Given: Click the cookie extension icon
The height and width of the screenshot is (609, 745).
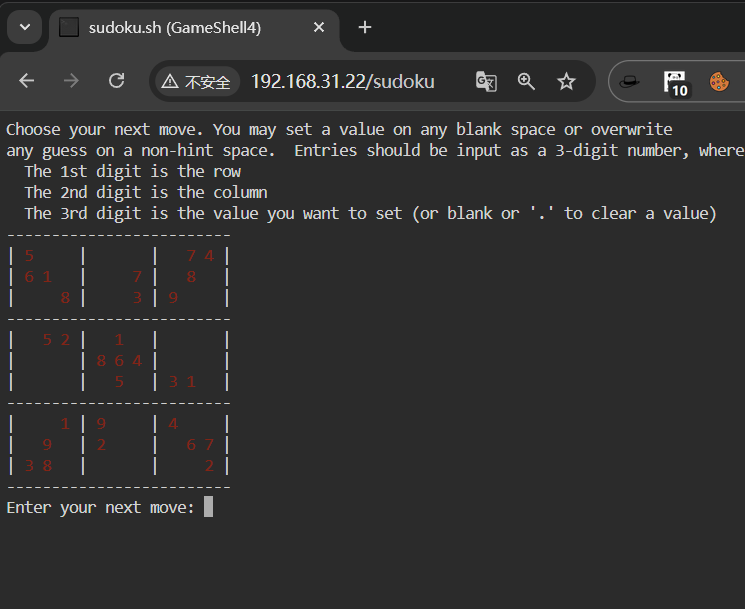Looking at the screenshot, I should pyautogui.click(x=719, y=81).
